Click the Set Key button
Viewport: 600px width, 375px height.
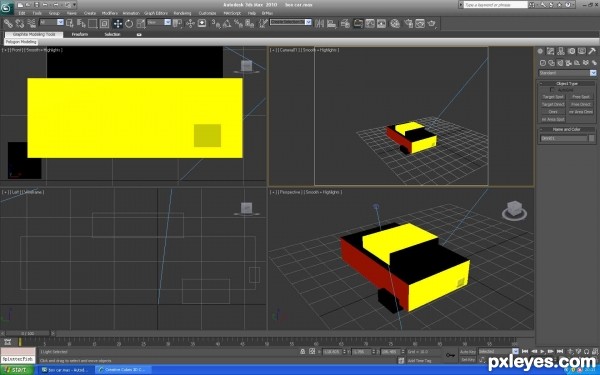(x=468, y=360)
